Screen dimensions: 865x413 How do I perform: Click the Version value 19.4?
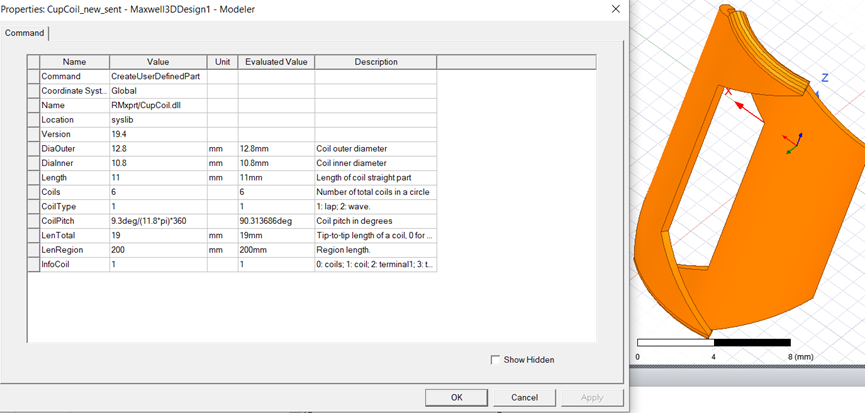(158, 134)
